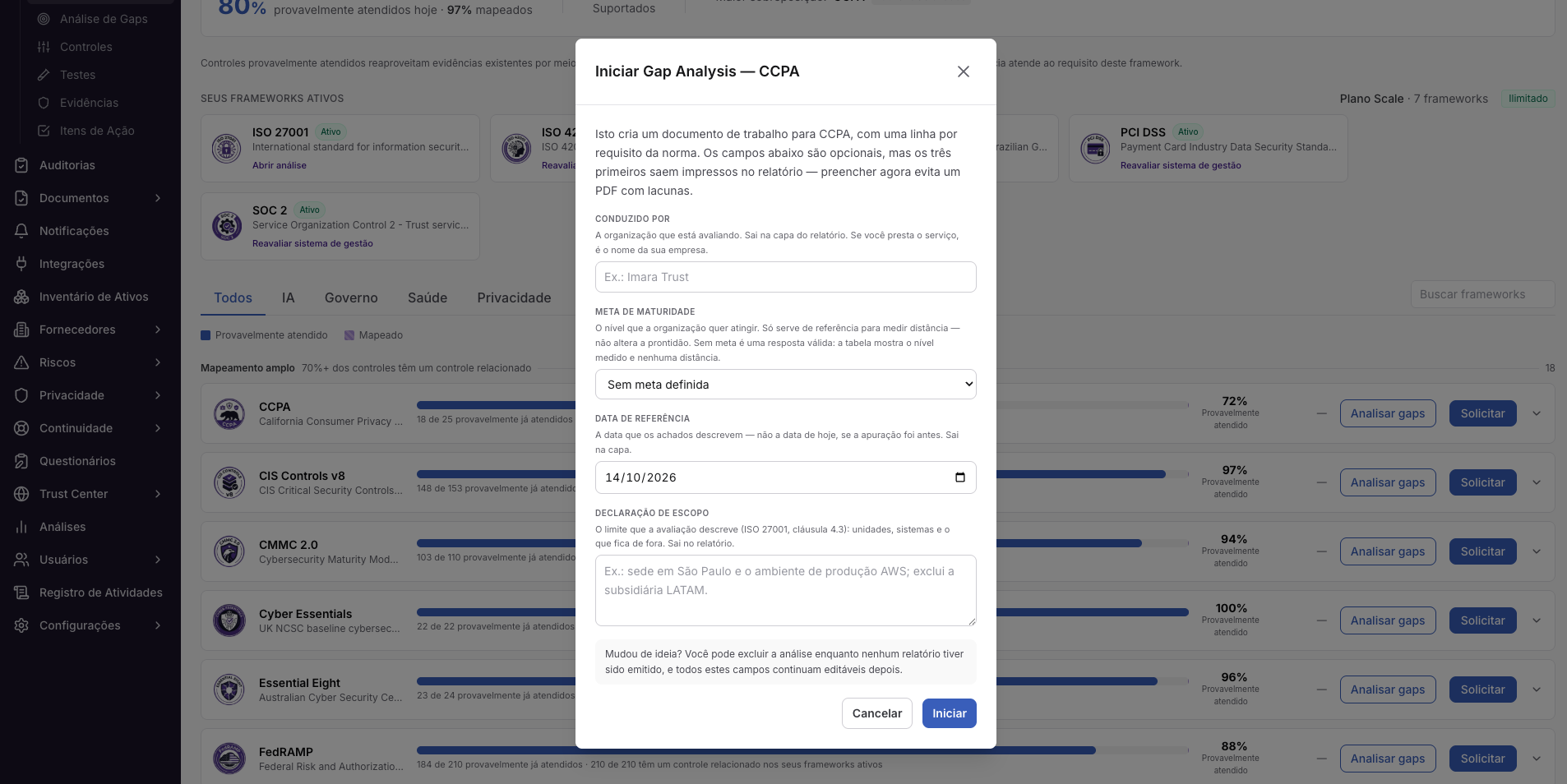Click the PCI DSS framework badge

tap(1095, 148)
